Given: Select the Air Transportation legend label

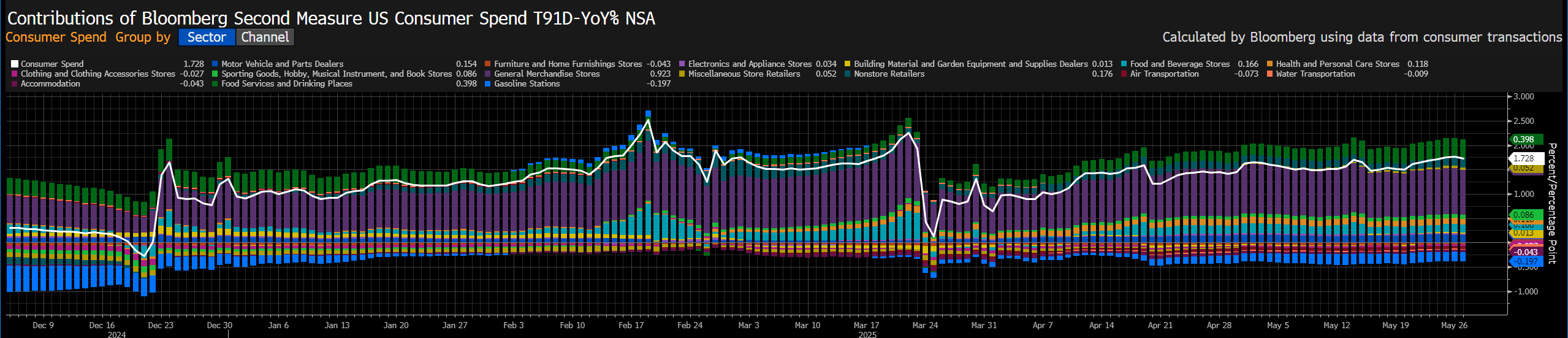Looking at the screenshot, I should pos(1164,74).
